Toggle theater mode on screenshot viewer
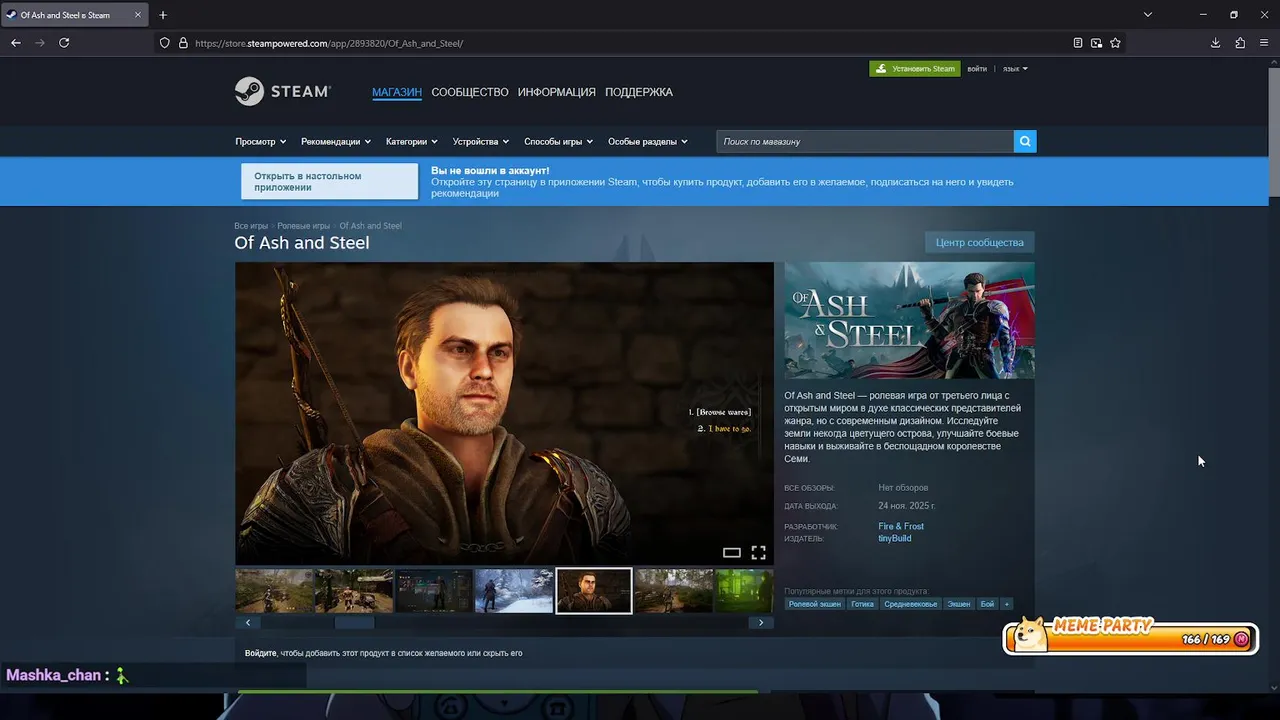The image size is (1280, 720). click(x=732, y=552)
